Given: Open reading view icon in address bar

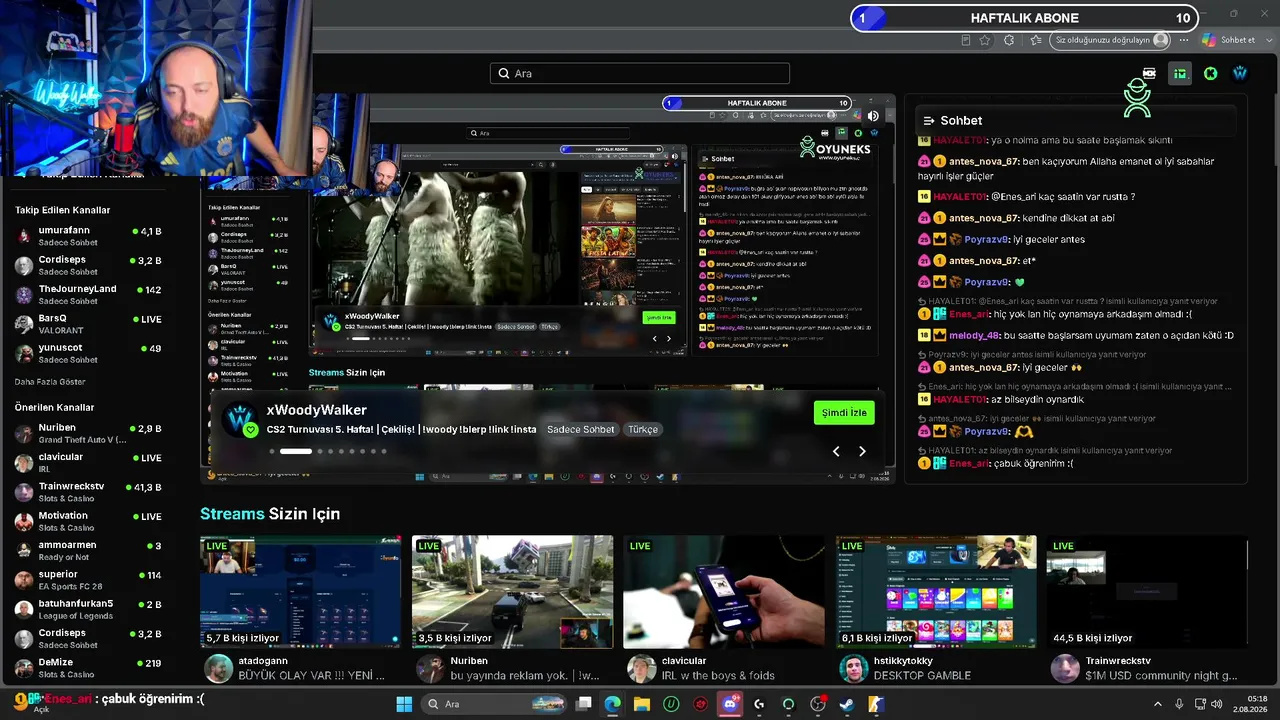Looking at the screenshot, I should point(965,40).
